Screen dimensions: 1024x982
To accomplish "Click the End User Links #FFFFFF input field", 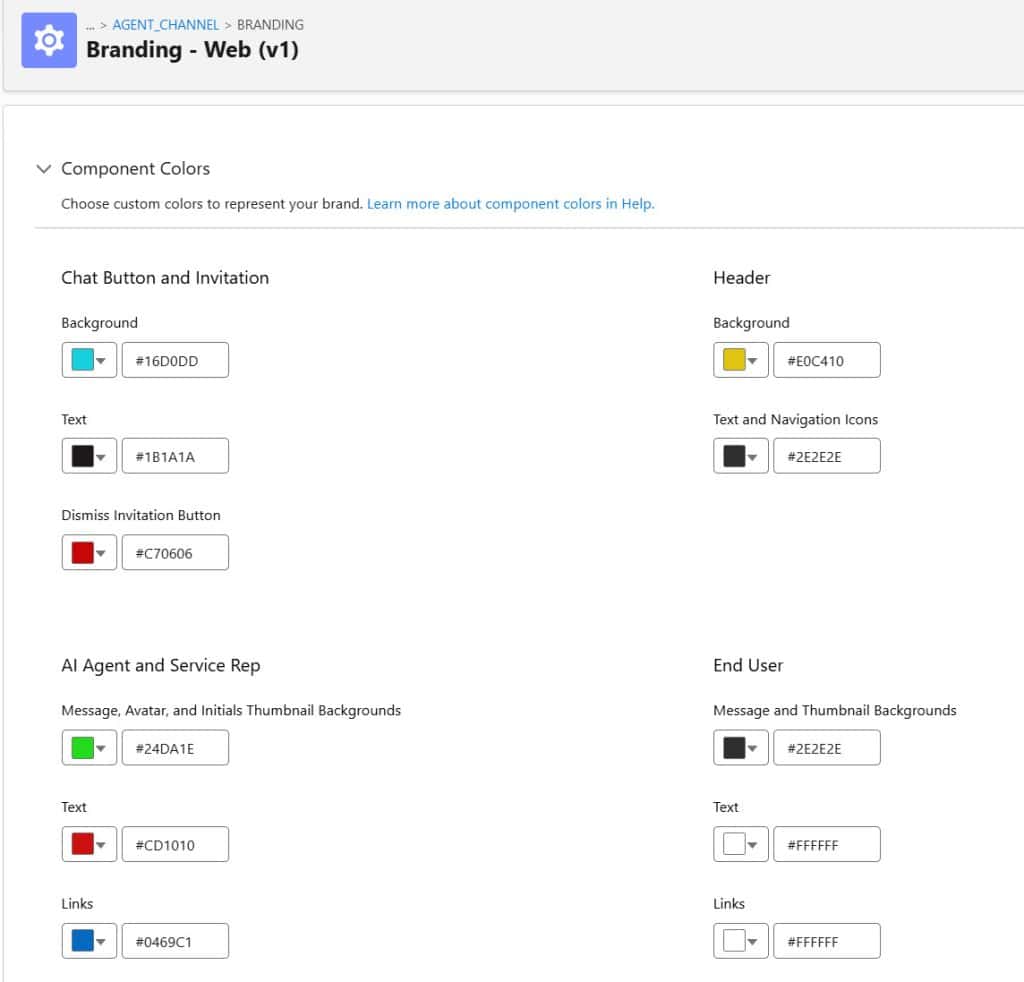I will click(x=827, y=941).
